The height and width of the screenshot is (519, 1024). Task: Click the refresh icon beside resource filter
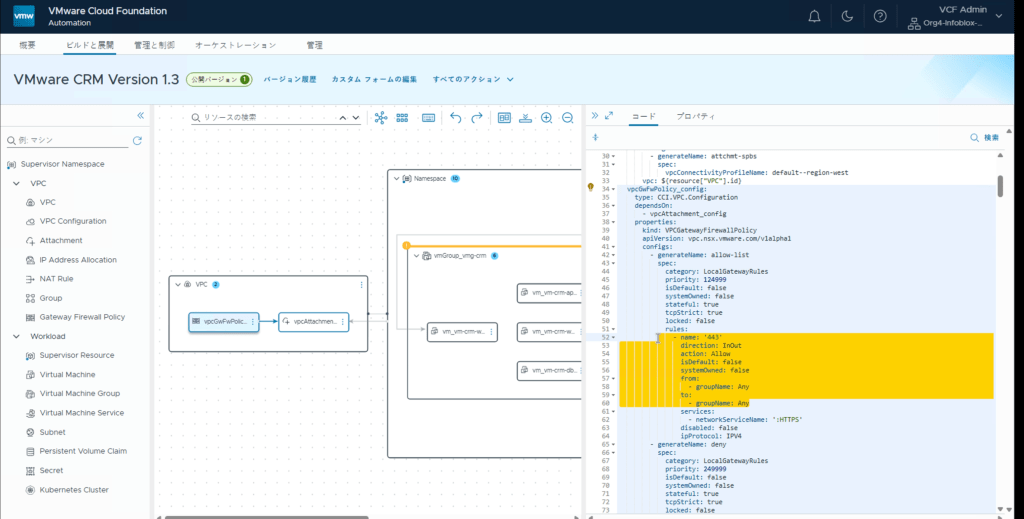pyautogui.click(x=137, y=140)
